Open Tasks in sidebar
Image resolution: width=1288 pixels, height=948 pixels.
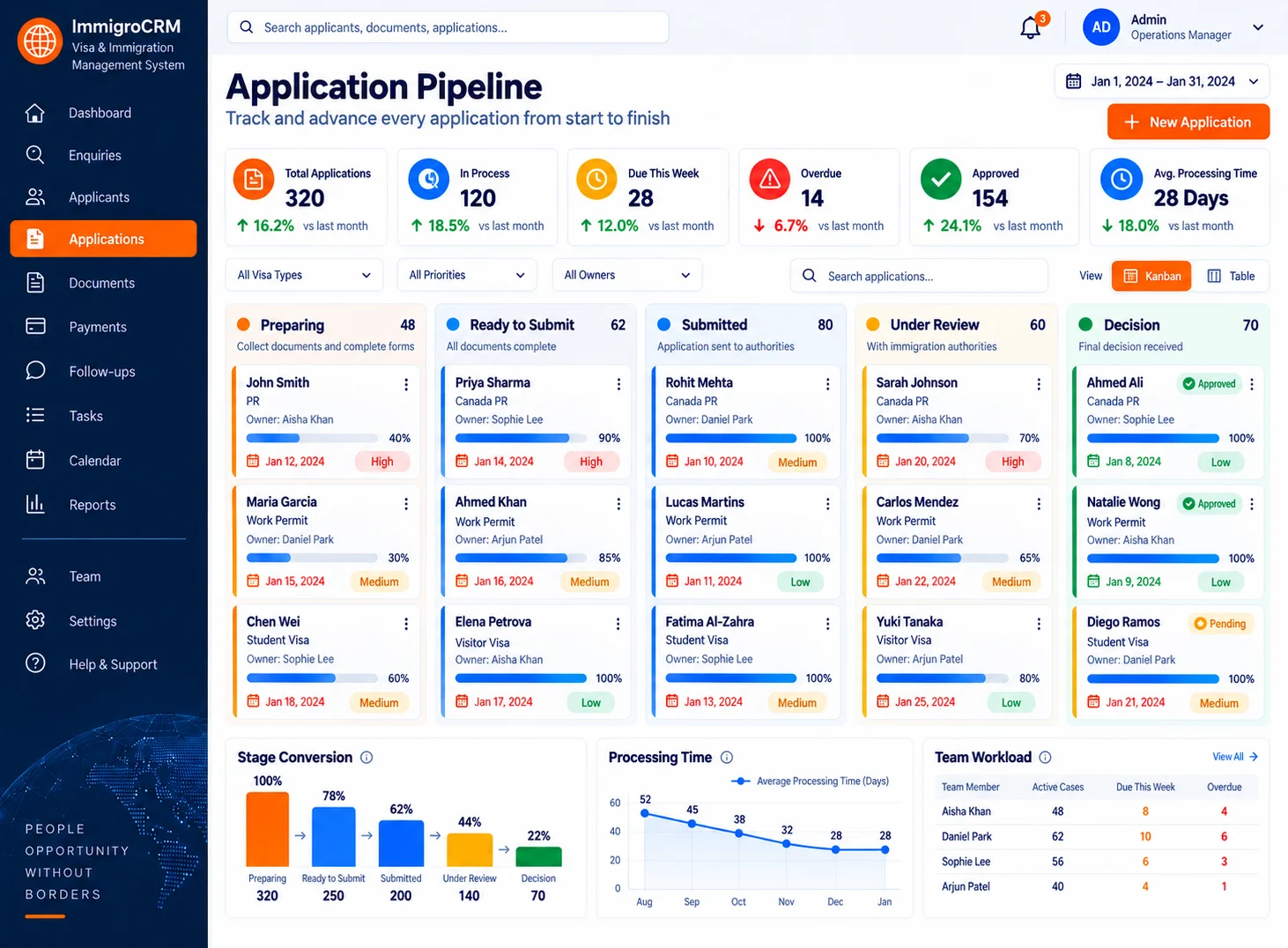(103, 416)
